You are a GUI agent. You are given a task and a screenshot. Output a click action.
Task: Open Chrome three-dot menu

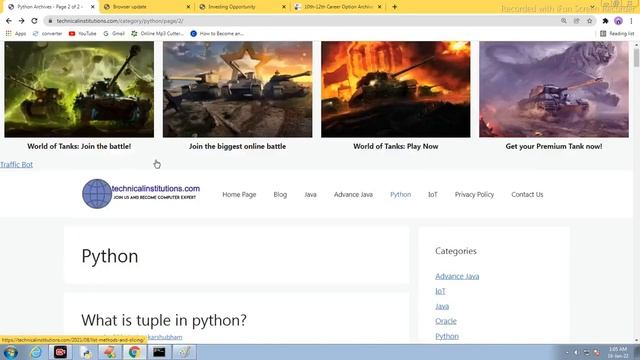[x=631, y=21]
